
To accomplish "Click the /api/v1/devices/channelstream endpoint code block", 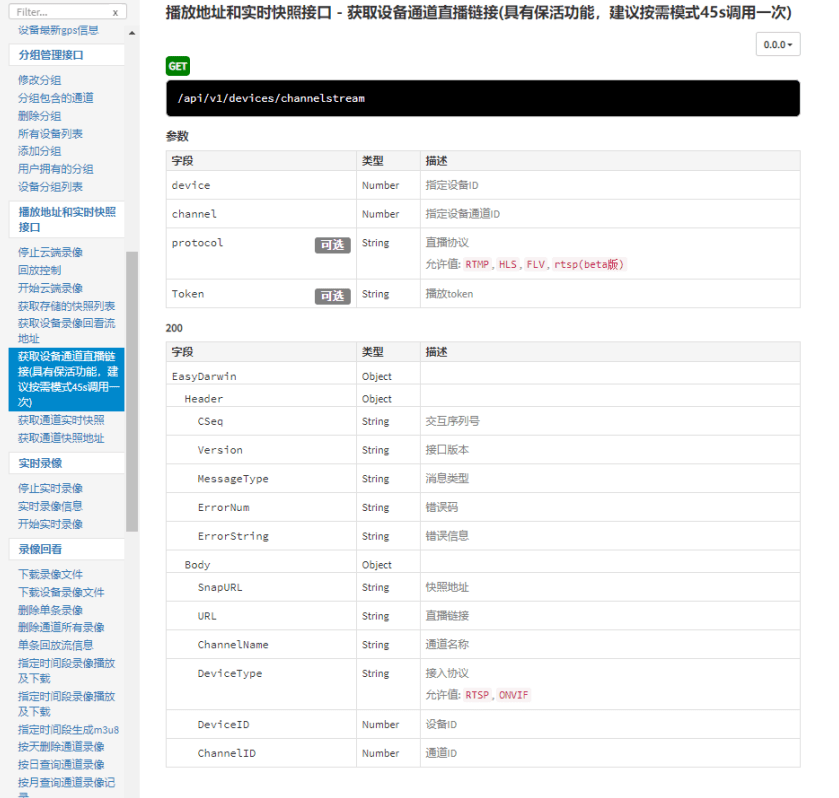I will coord(482,98).
